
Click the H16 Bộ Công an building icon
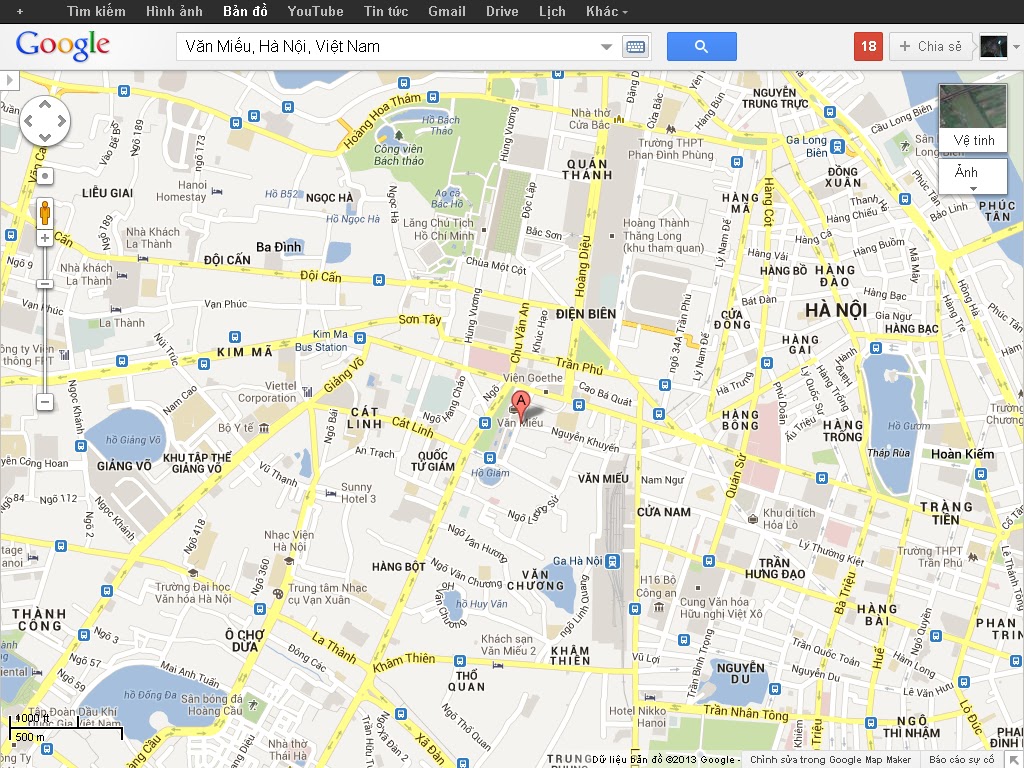[x=658, y=607]
